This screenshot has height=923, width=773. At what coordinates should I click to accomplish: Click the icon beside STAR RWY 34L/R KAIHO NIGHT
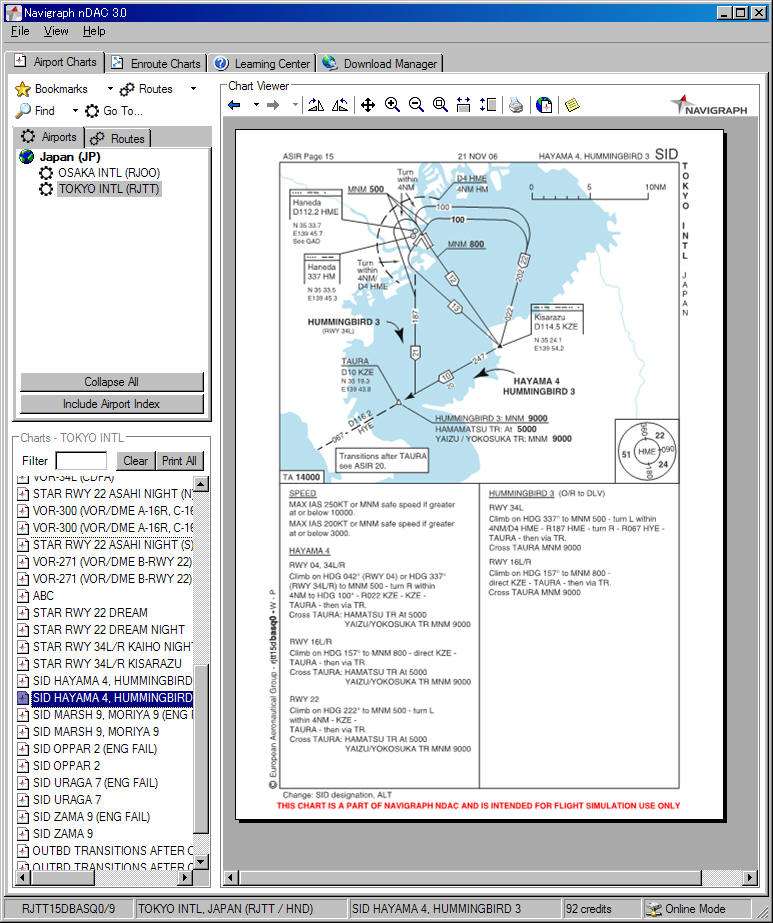[23, 647]
